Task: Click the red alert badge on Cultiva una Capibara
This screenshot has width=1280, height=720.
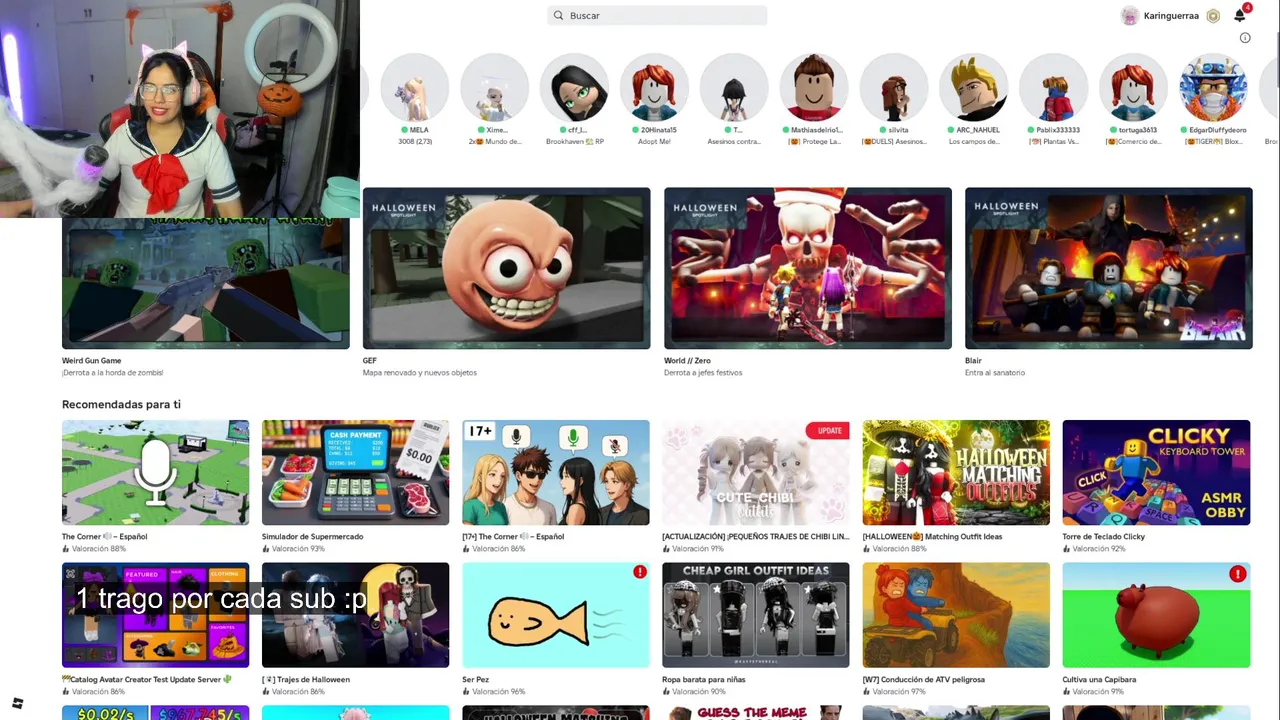Action: 1238,574
